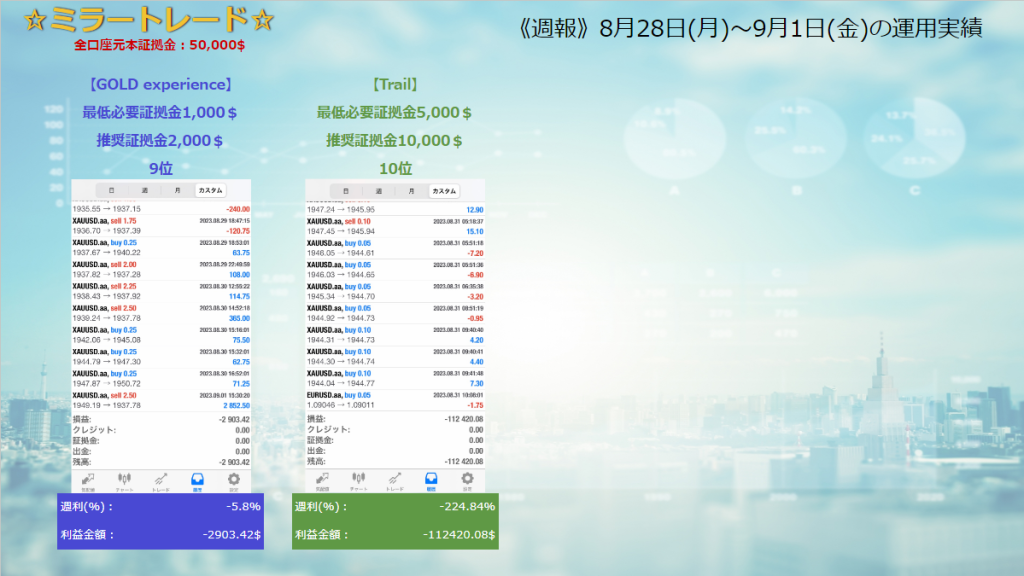The height and width of the screenshot is (576, 1024).
Task: Click the 2 852.50 profit XAUUSD trade
Action: pos(161,399)
